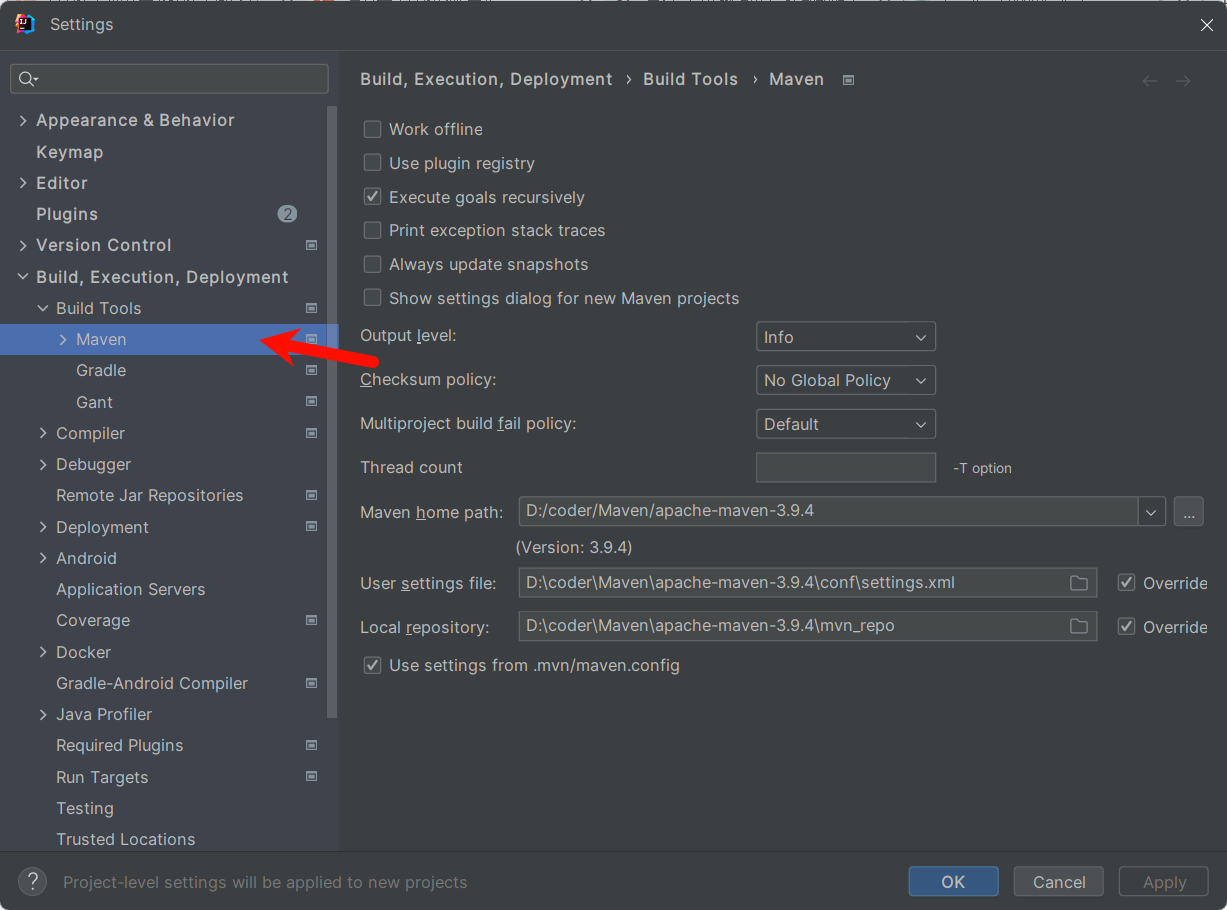
Task: Uncheck Override for Local repository
Action: click(1126, 627)
